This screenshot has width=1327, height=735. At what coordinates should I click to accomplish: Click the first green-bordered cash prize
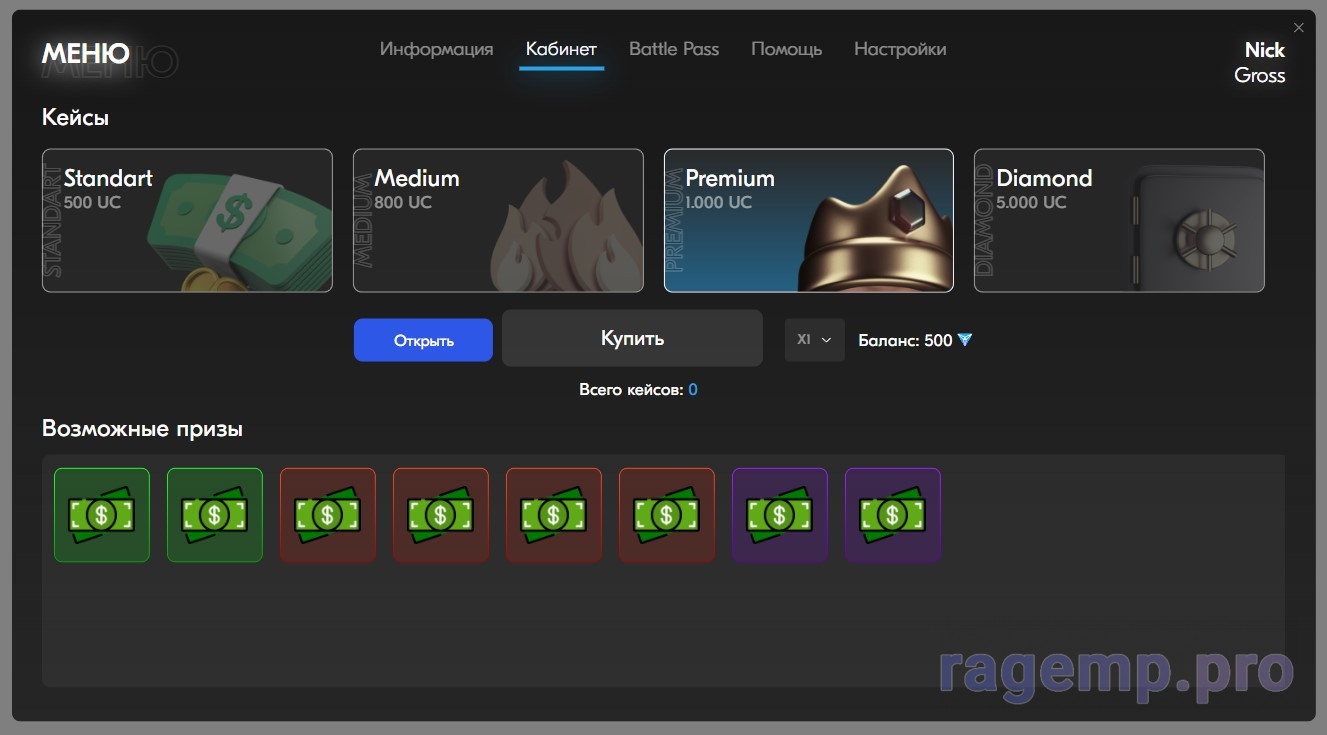coord(102,515)
